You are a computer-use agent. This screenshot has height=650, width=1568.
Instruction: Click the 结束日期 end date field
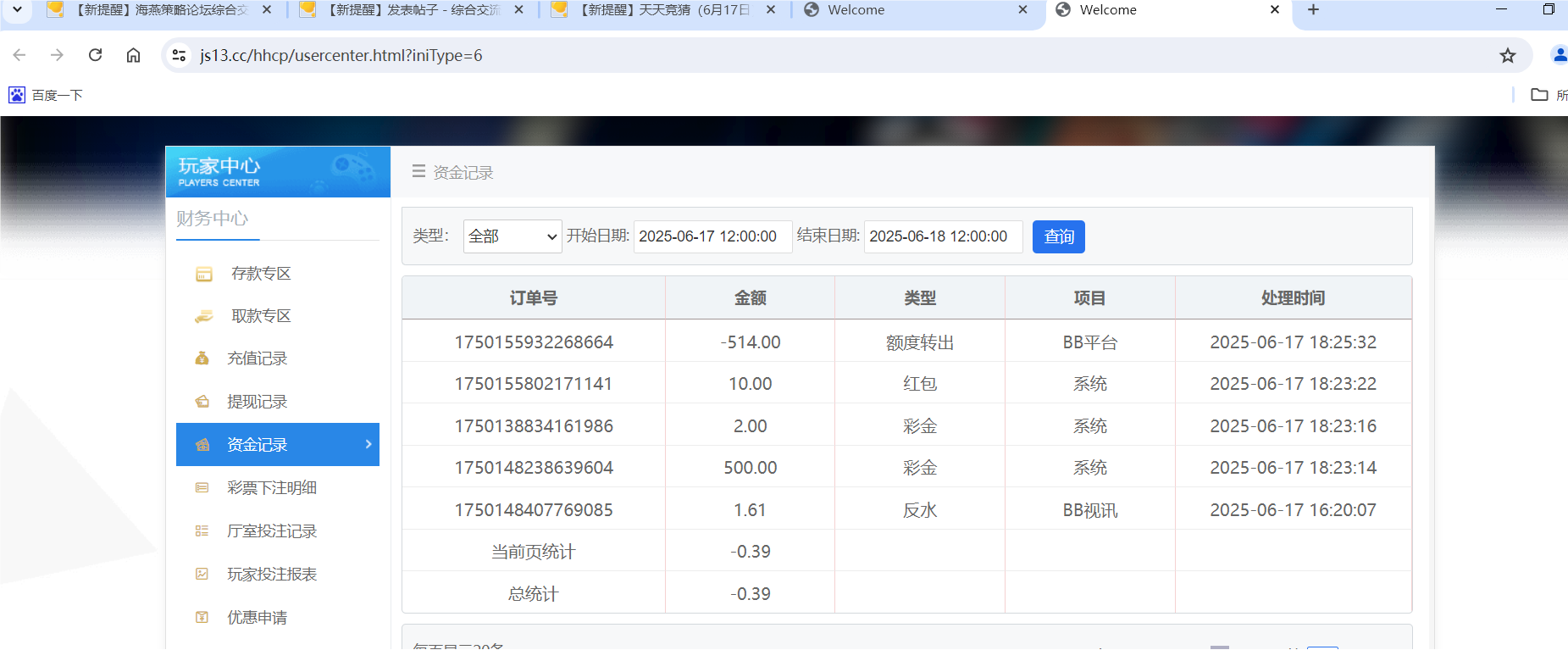[x=942, y=236]
